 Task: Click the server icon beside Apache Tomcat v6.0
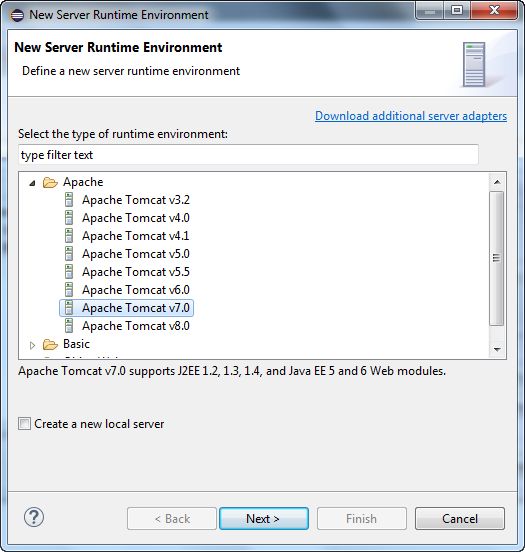[69, 289]
